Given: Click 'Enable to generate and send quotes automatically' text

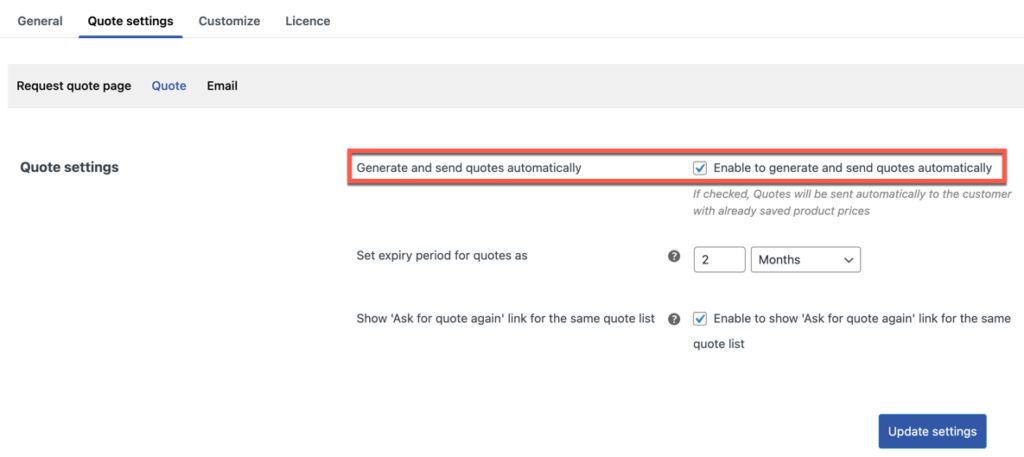Looking at the screenshot, I should tap(852, 168).
